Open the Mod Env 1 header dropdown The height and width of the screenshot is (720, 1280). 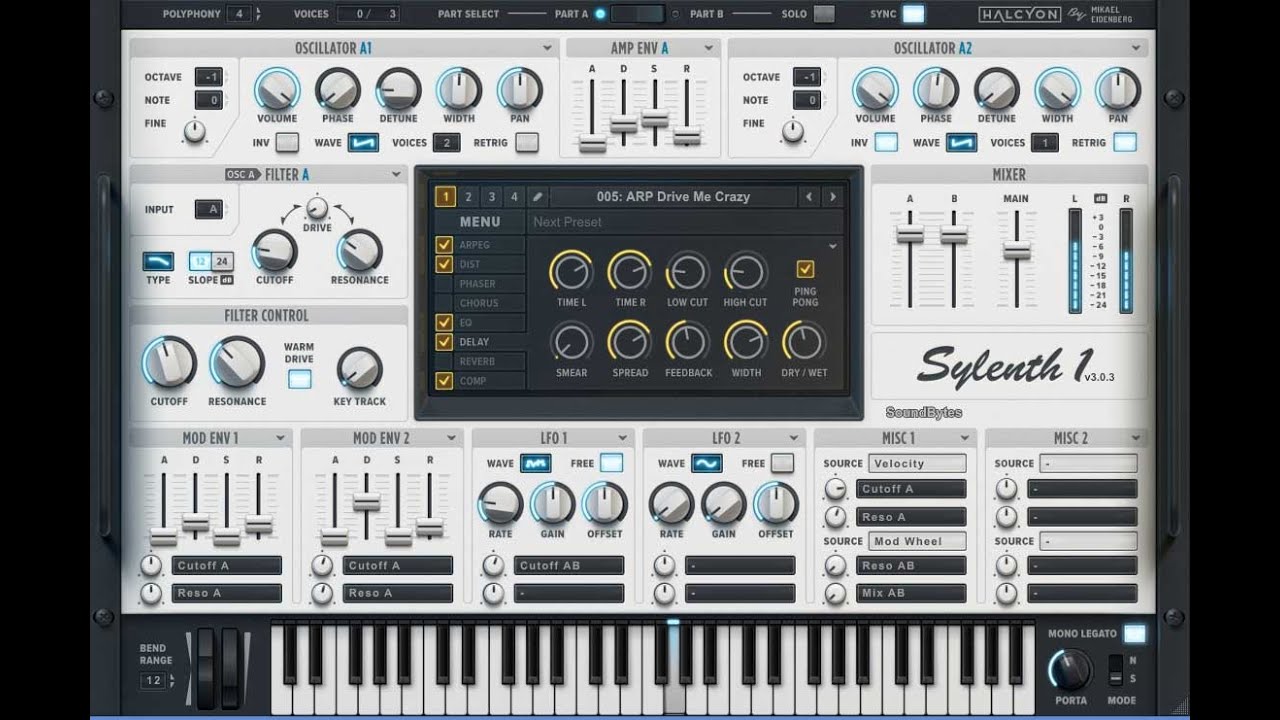click(282, 438)
